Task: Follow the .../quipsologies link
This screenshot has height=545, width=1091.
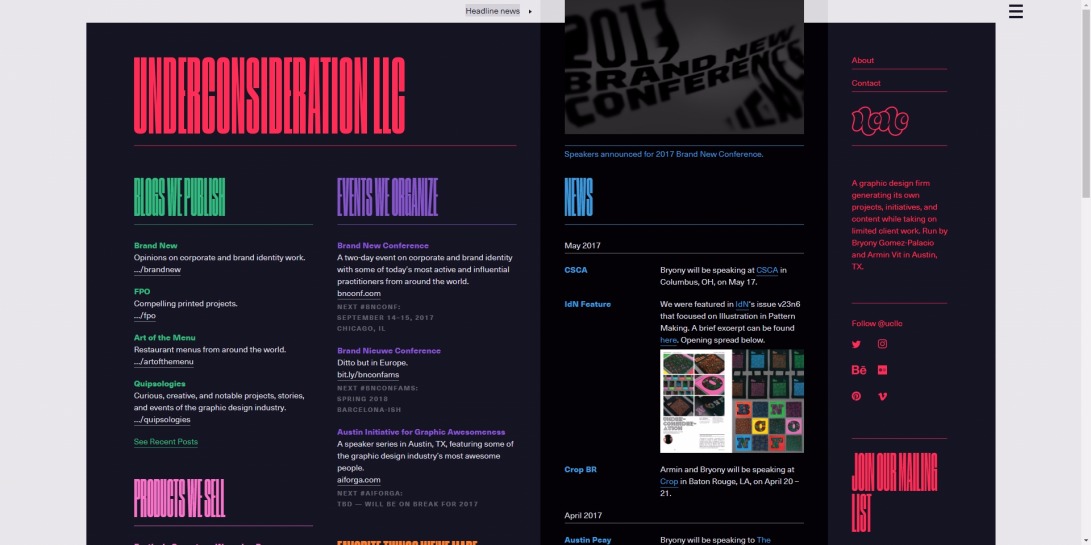Action: pos(162,420)
